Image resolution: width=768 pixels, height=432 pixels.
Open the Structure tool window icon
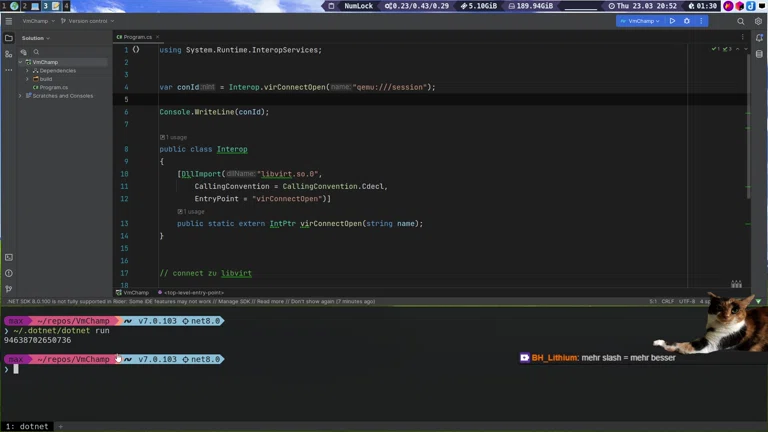[x=9, y=54]
